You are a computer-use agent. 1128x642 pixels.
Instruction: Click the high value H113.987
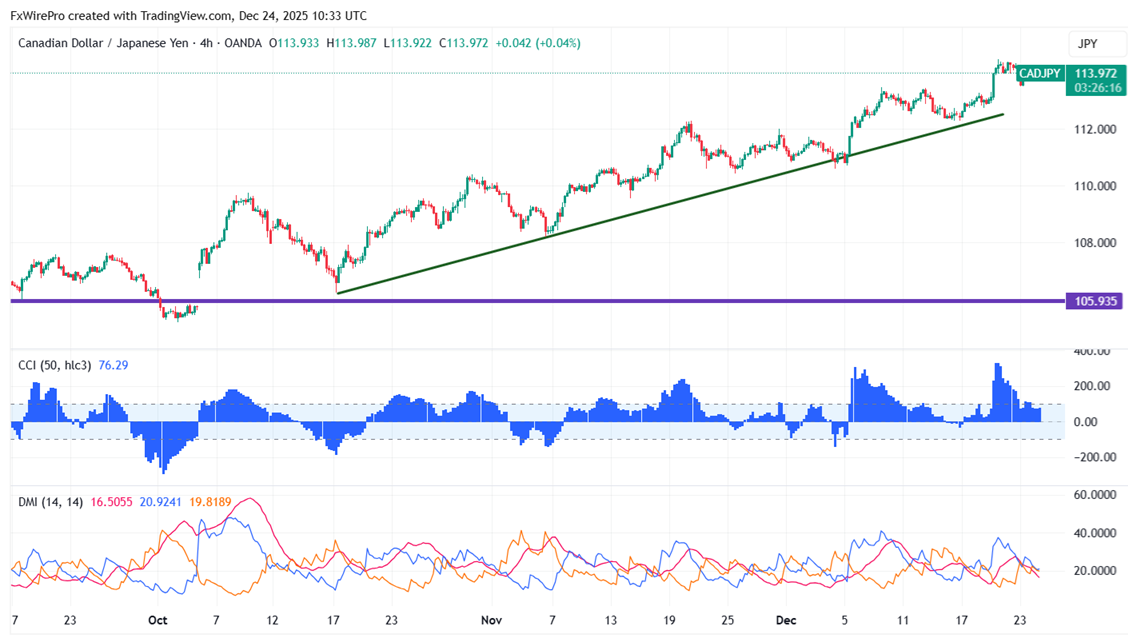coord(351,43)
